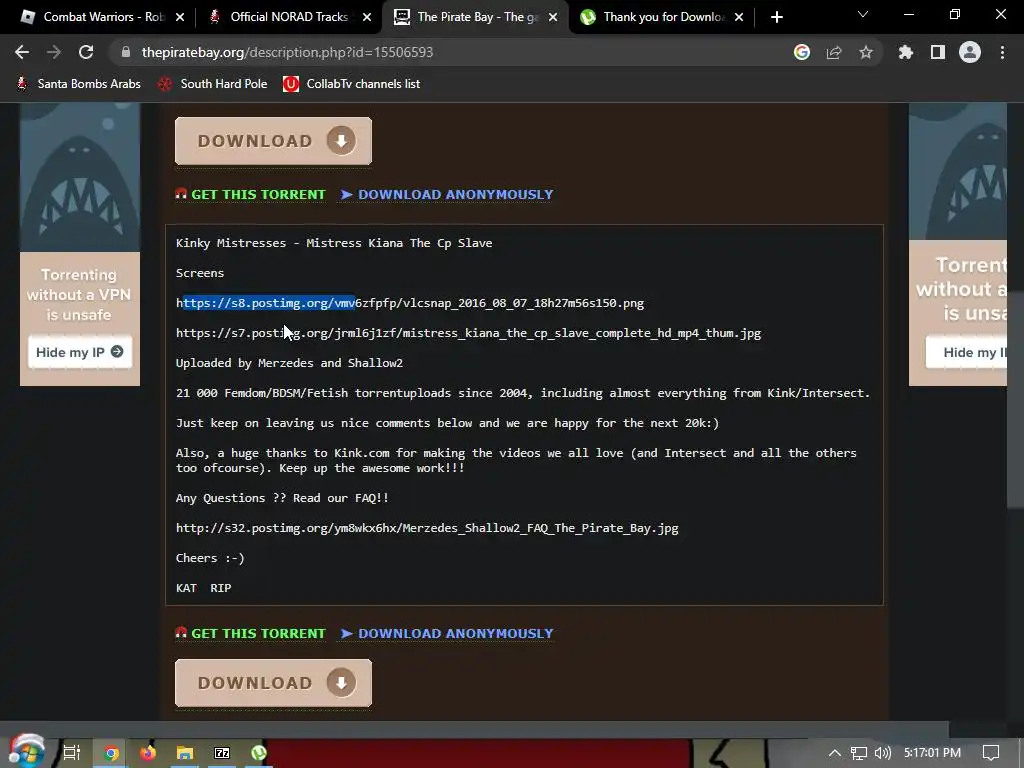Screen dimensions: 1024x768
Task: Click the magnet icon by upper GET THIS TORRENT
Action: [x=181, y=194]
